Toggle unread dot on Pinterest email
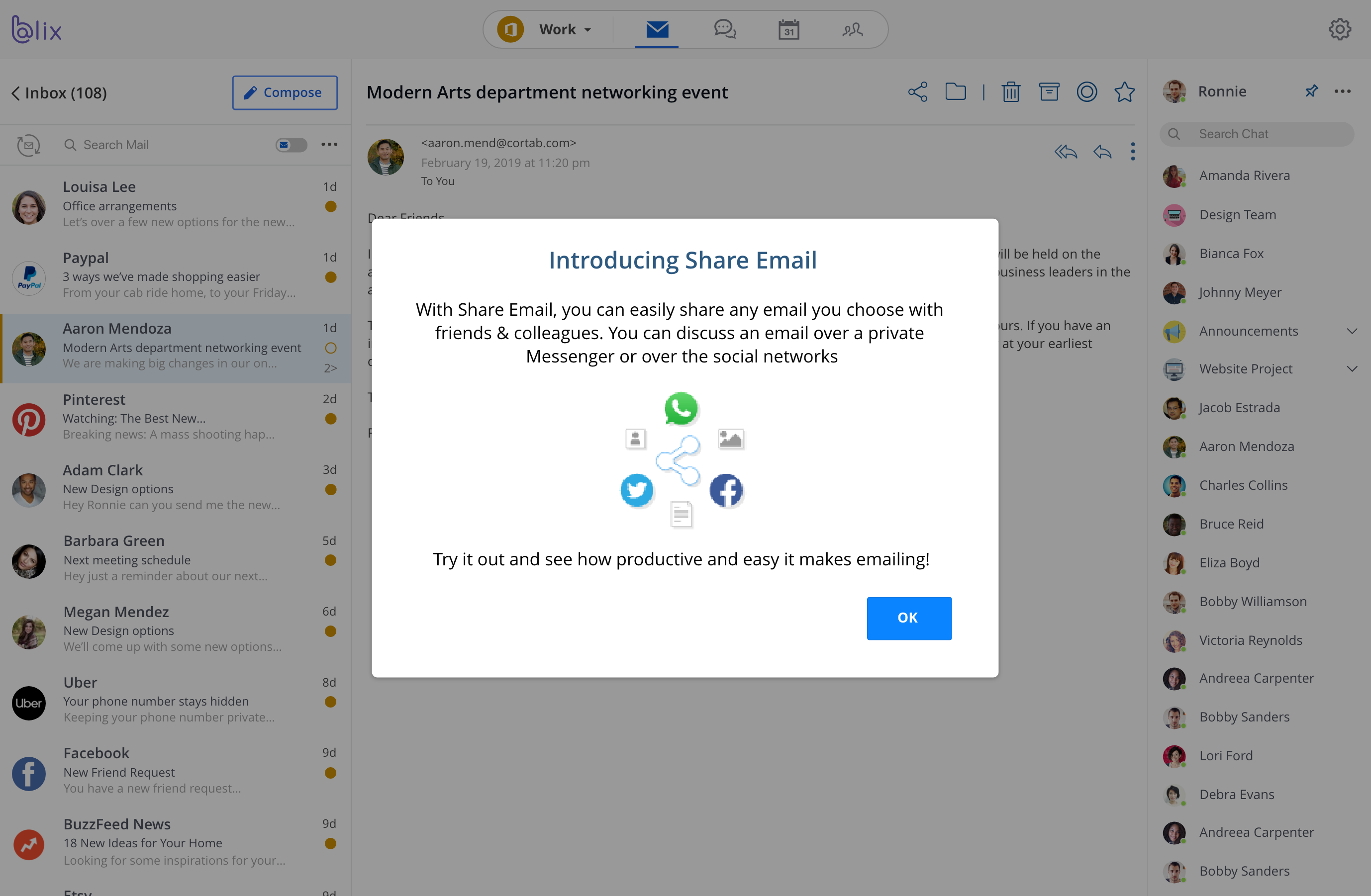 331,419
